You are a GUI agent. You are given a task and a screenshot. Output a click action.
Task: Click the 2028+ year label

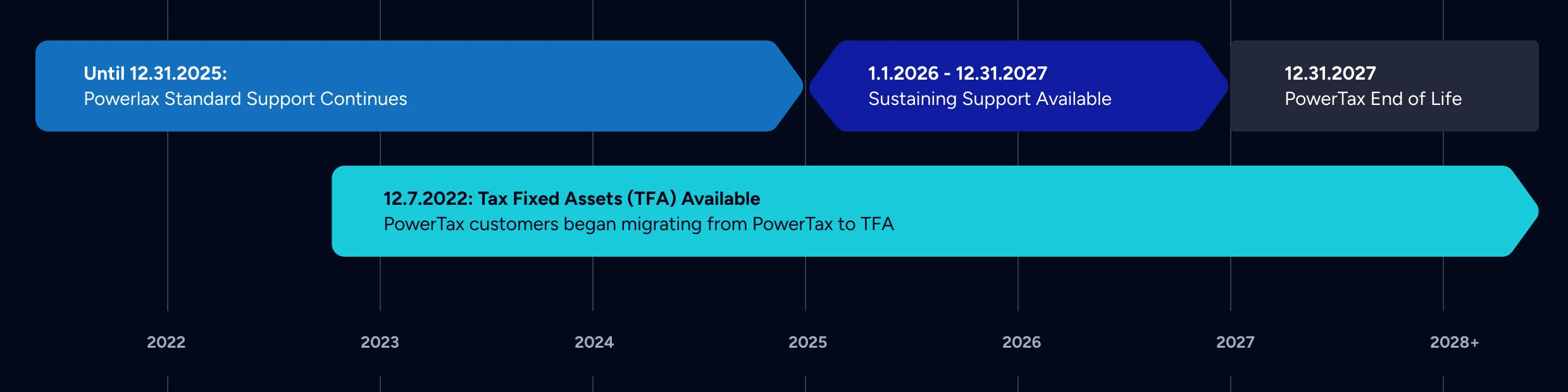(1454, 342)
